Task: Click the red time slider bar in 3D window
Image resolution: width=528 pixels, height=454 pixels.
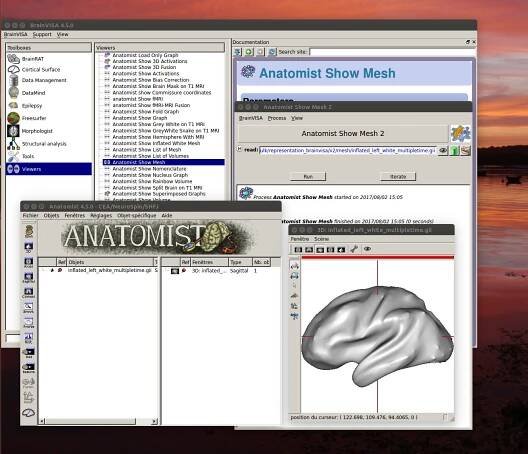Action: coord(377,258)
